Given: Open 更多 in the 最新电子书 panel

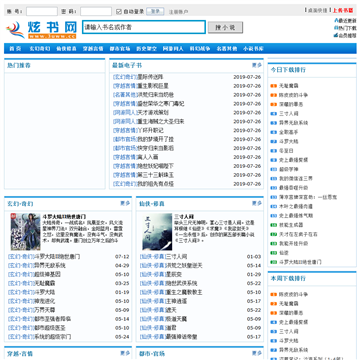Looking at the screenshot, I should pyautogui.click(x=257, y=65).
